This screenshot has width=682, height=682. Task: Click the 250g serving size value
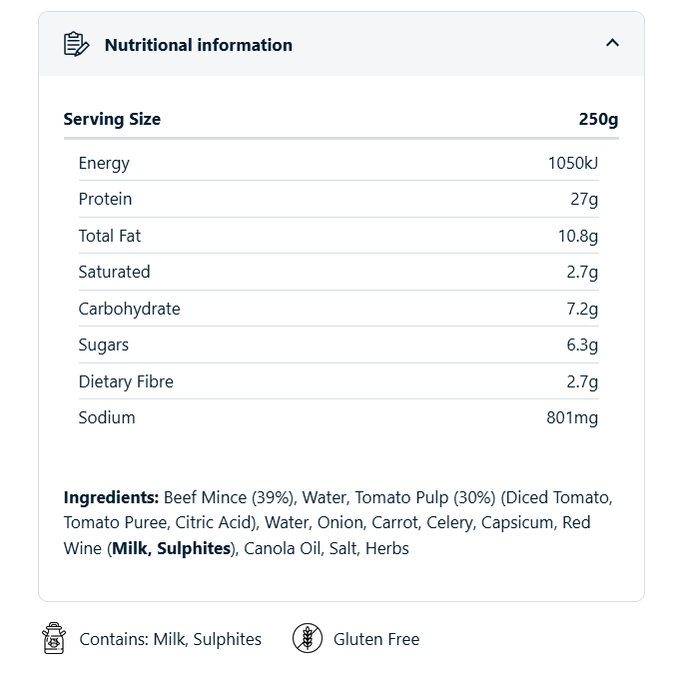pyautogui.click(x=598, y=119)
